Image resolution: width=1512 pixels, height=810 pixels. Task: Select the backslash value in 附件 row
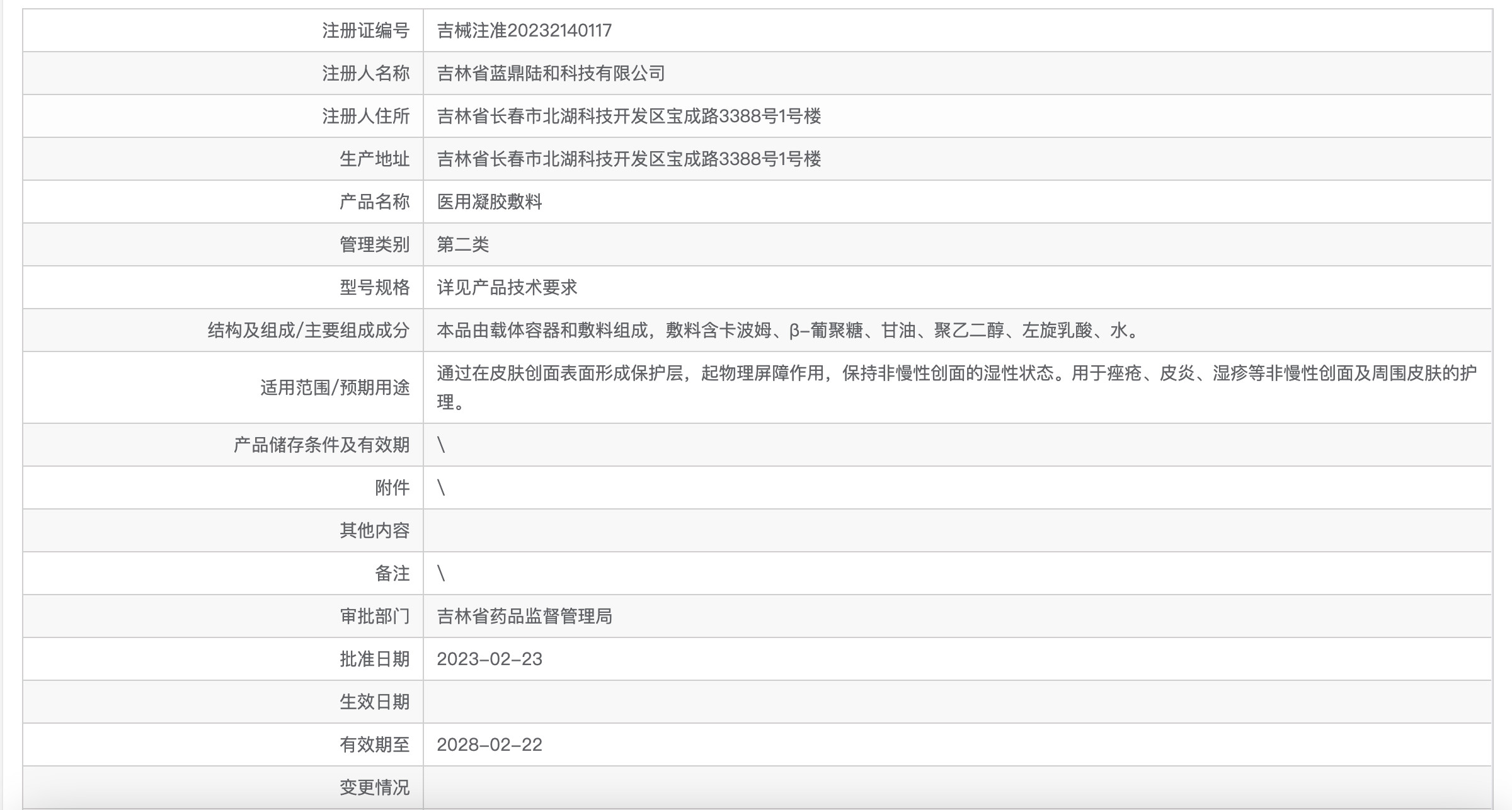441,488
